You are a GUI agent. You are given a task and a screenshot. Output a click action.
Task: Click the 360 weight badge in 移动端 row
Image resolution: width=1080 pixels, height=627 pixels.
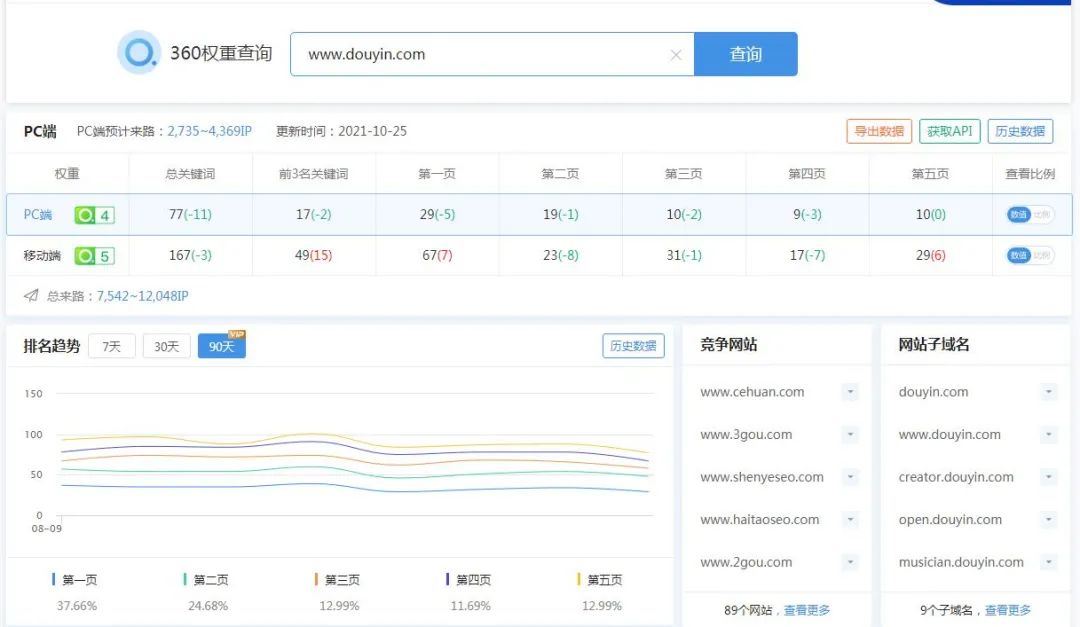[x=94, y=256]
